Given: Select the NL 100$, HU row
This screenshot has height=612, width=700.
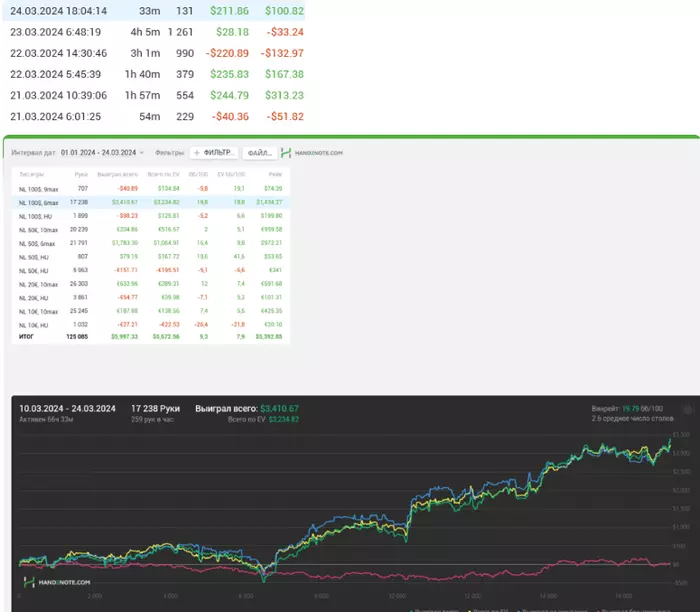Looking at the screenshot, I should click(x=151, y=216).
